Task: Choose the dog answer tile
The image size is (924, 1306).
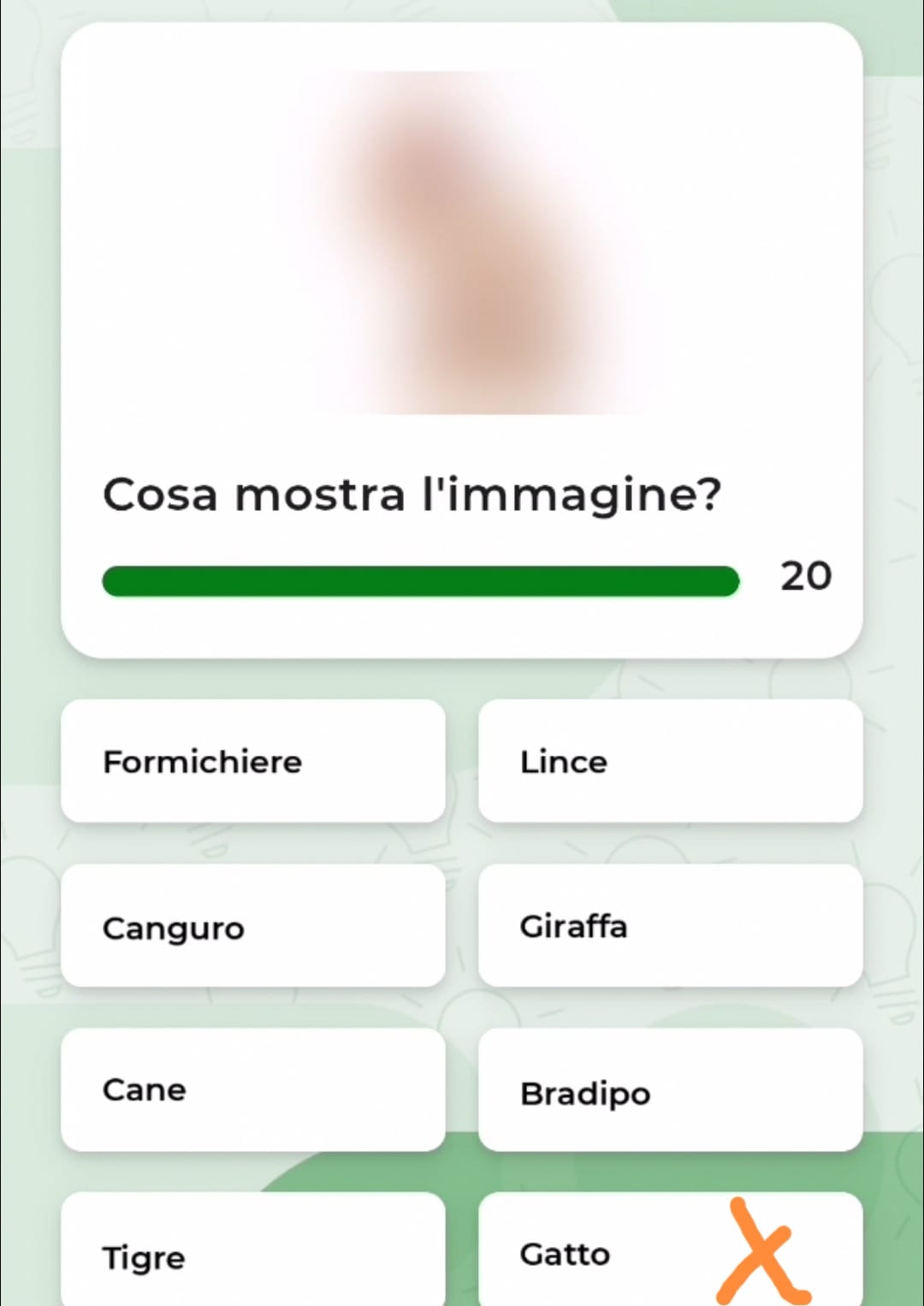Action: [x=252, y=1090]
